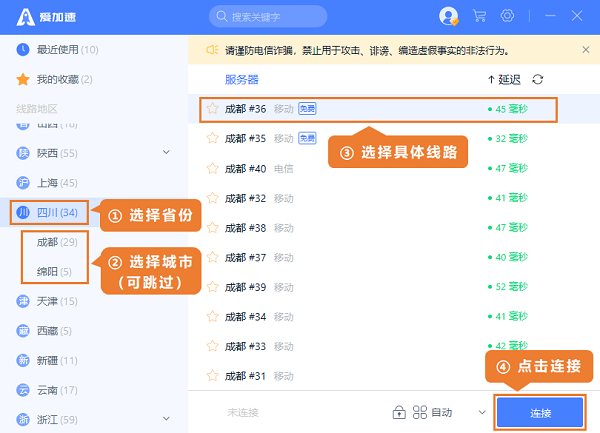Click the 津 icon beside 天津

click(x=23, y=301)
